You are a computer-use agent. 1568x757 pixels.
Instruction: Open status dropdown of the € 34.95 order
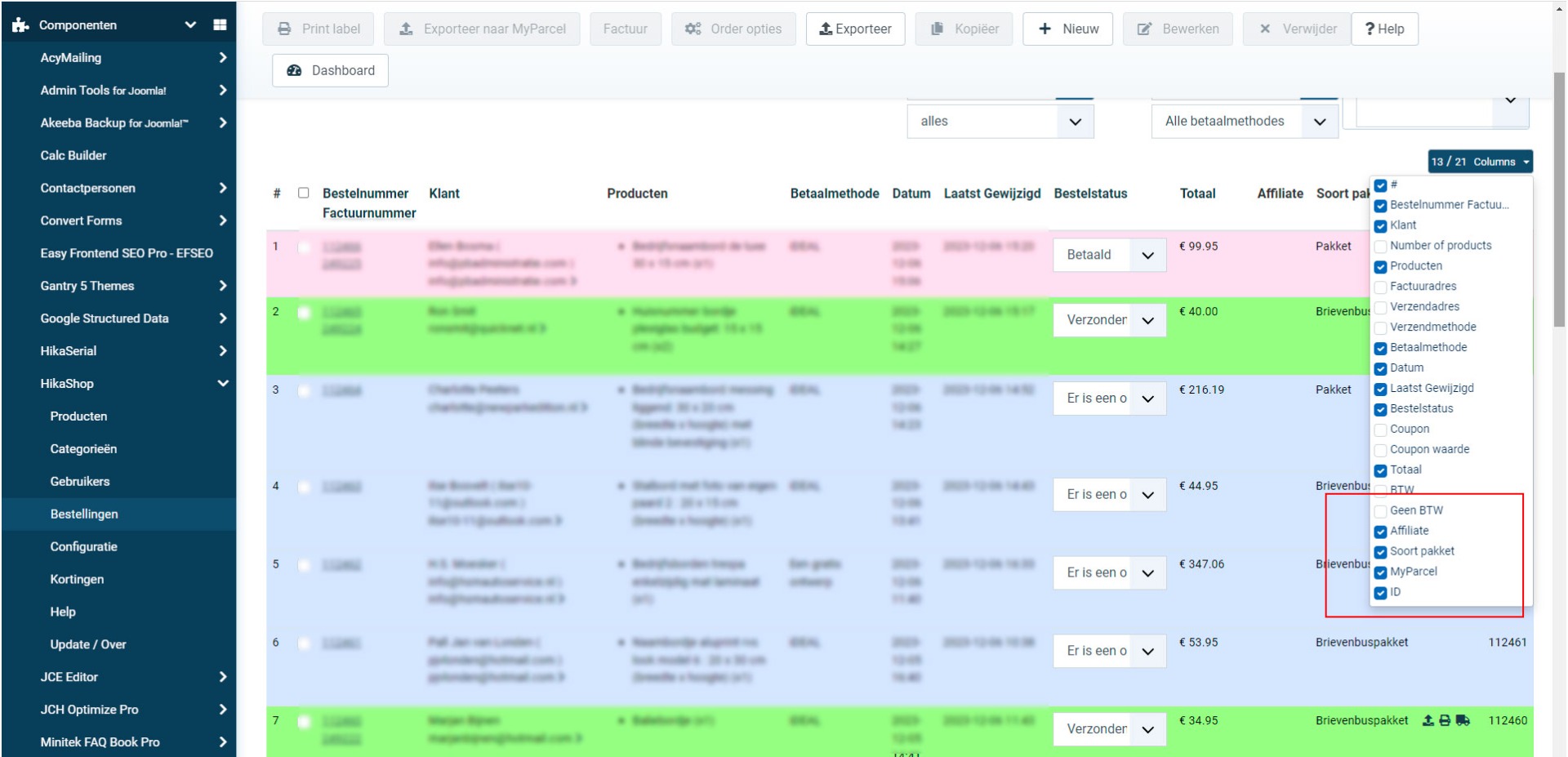(1109, 729)
